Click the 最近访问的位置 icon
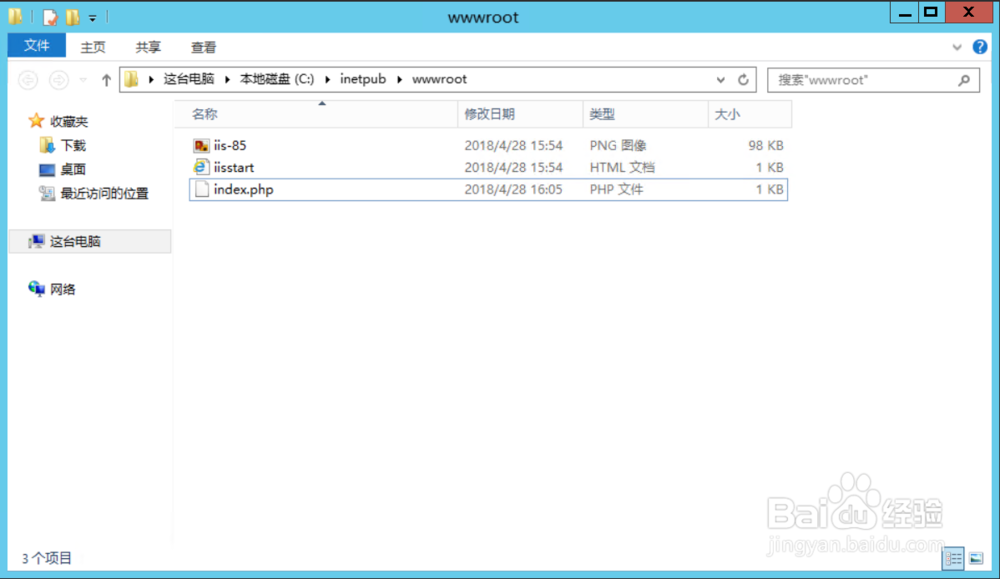The image size is (1000, 579). [47, 193]
